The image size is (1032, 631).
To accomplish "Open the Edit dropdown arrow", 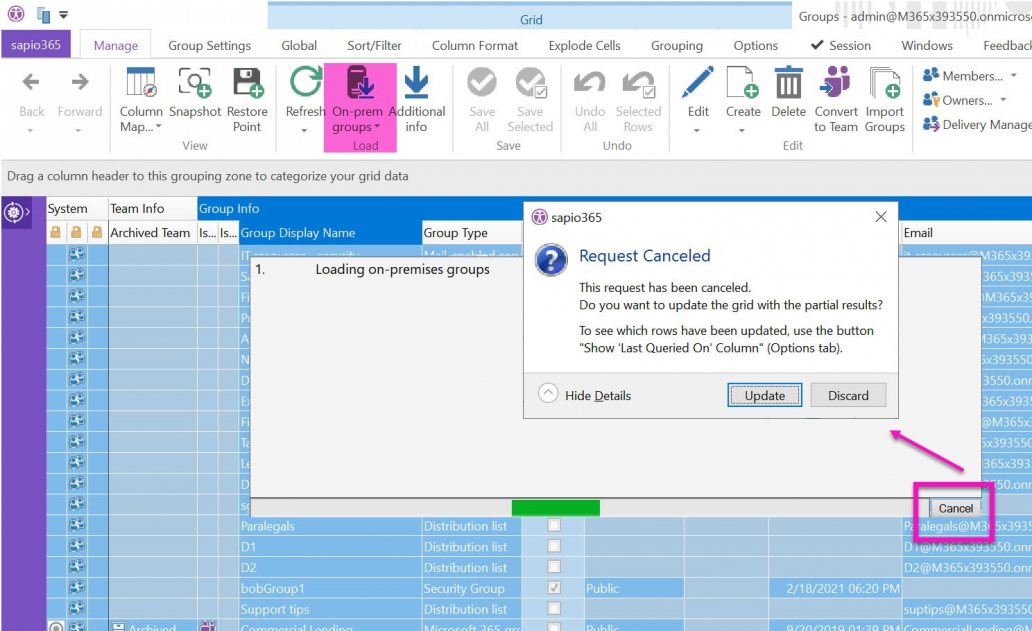I will click(x=697, y=131).
